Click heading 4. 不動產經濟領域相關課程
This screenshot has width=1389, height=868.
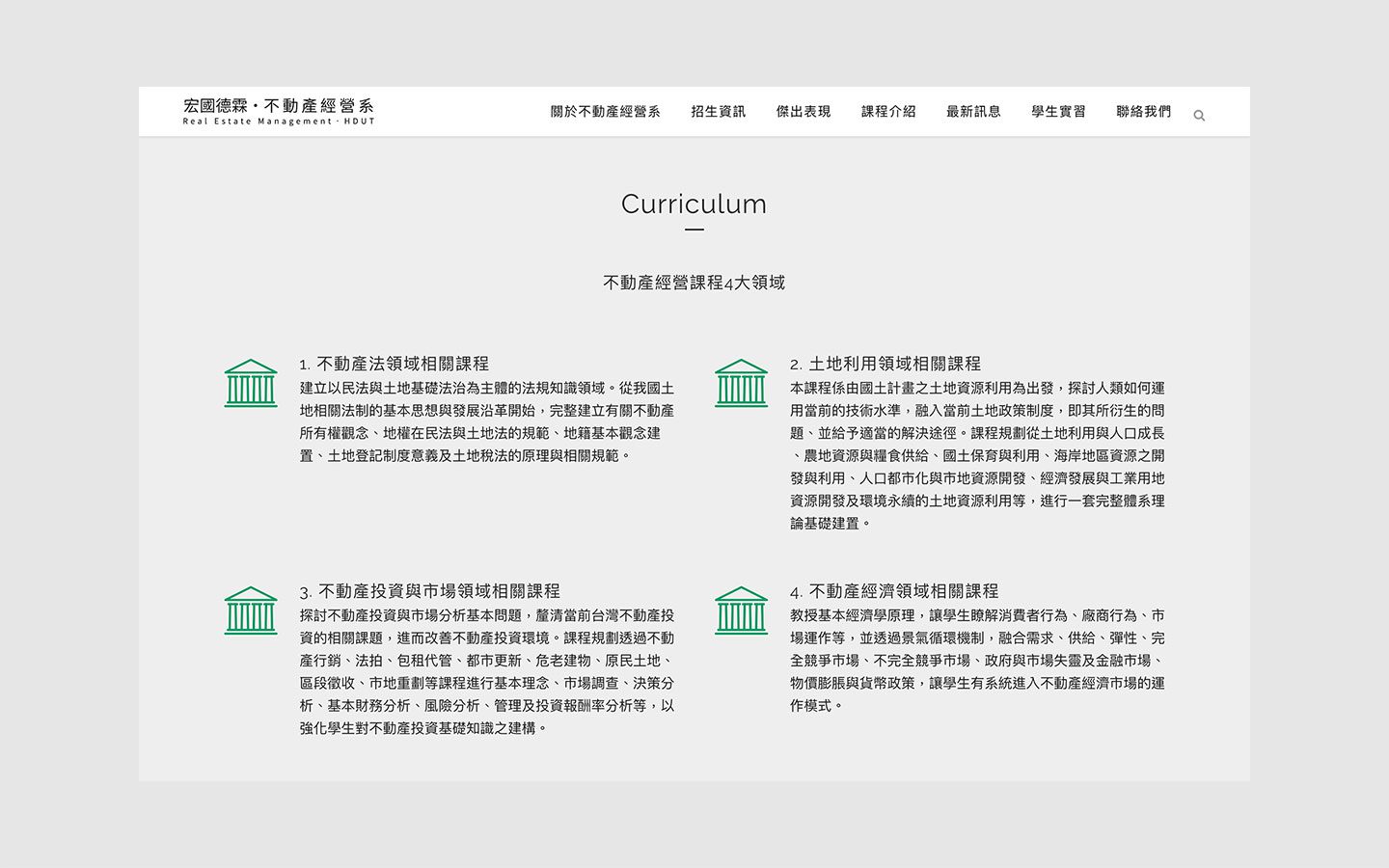coord(893,591)
